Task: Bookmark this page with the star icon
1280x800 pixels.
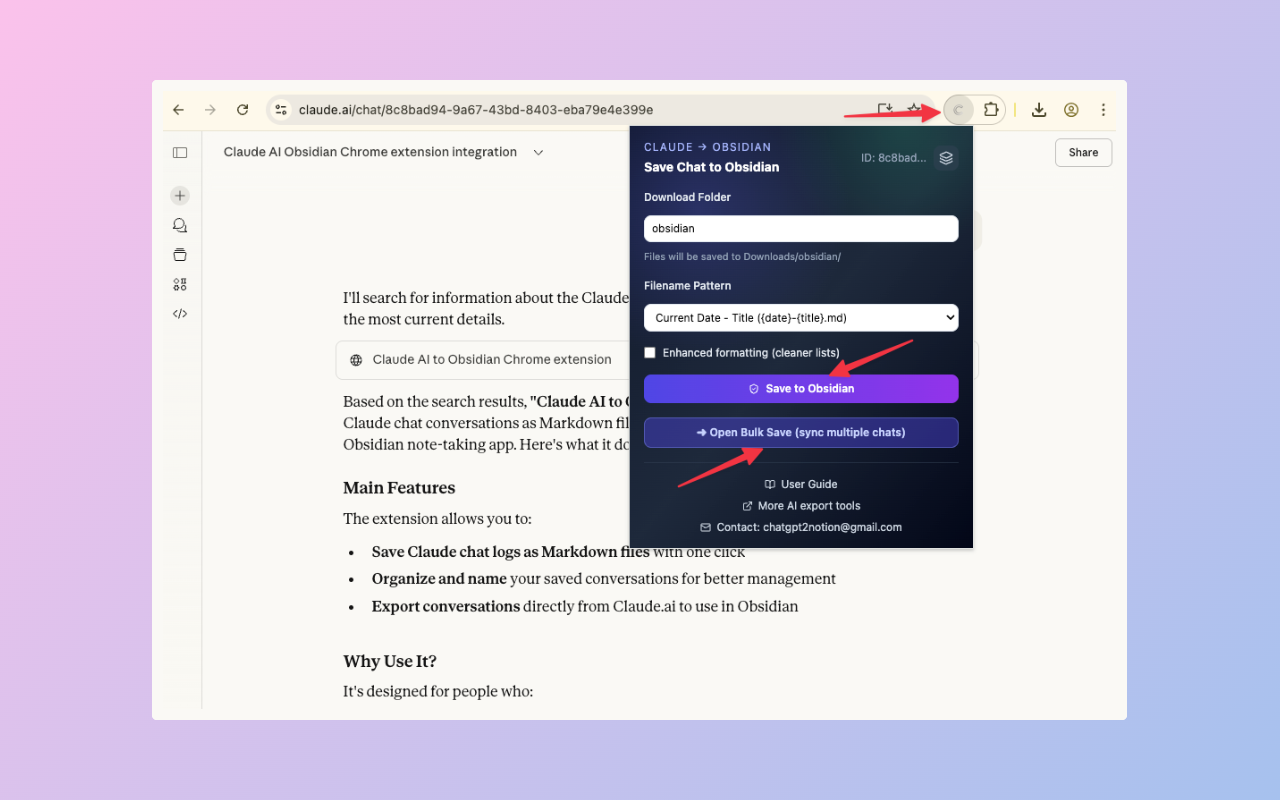Action: pyautogui.click(x=913, y=110)
